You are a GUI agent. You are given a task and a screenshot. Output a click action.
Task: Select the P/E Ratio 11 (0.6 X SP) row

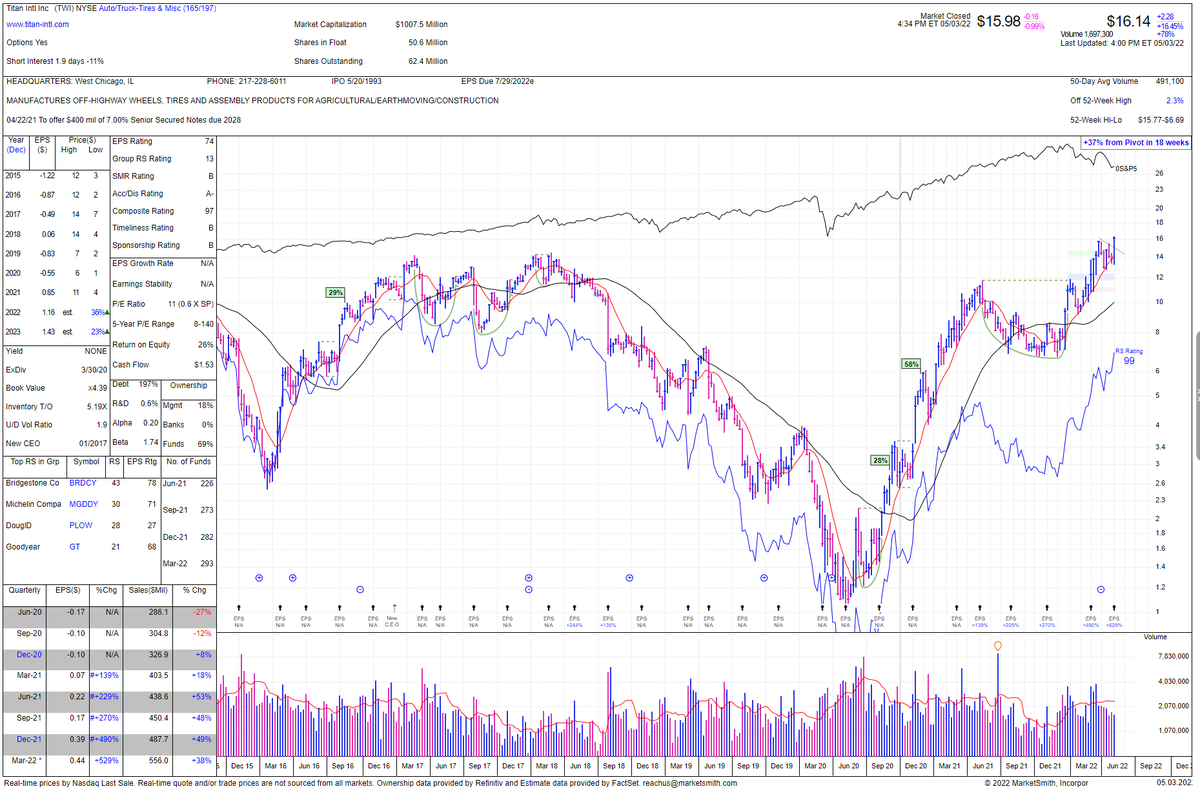click(x=162, y=304)
